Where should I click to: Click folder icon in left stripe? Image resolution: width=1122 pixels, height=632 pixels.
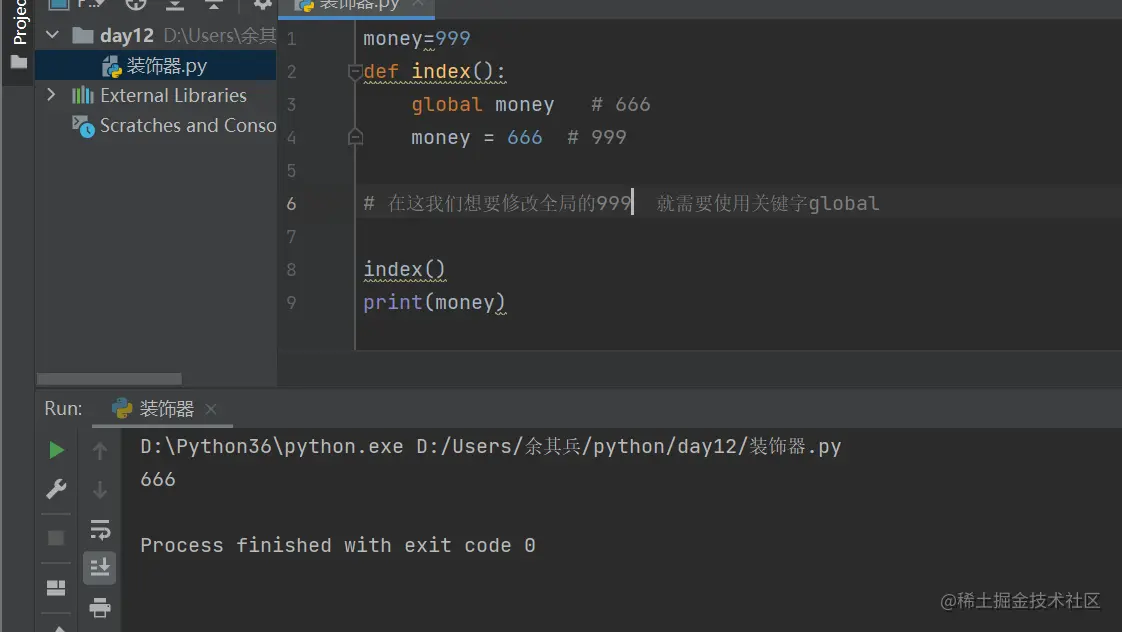(x=19, y=62)
